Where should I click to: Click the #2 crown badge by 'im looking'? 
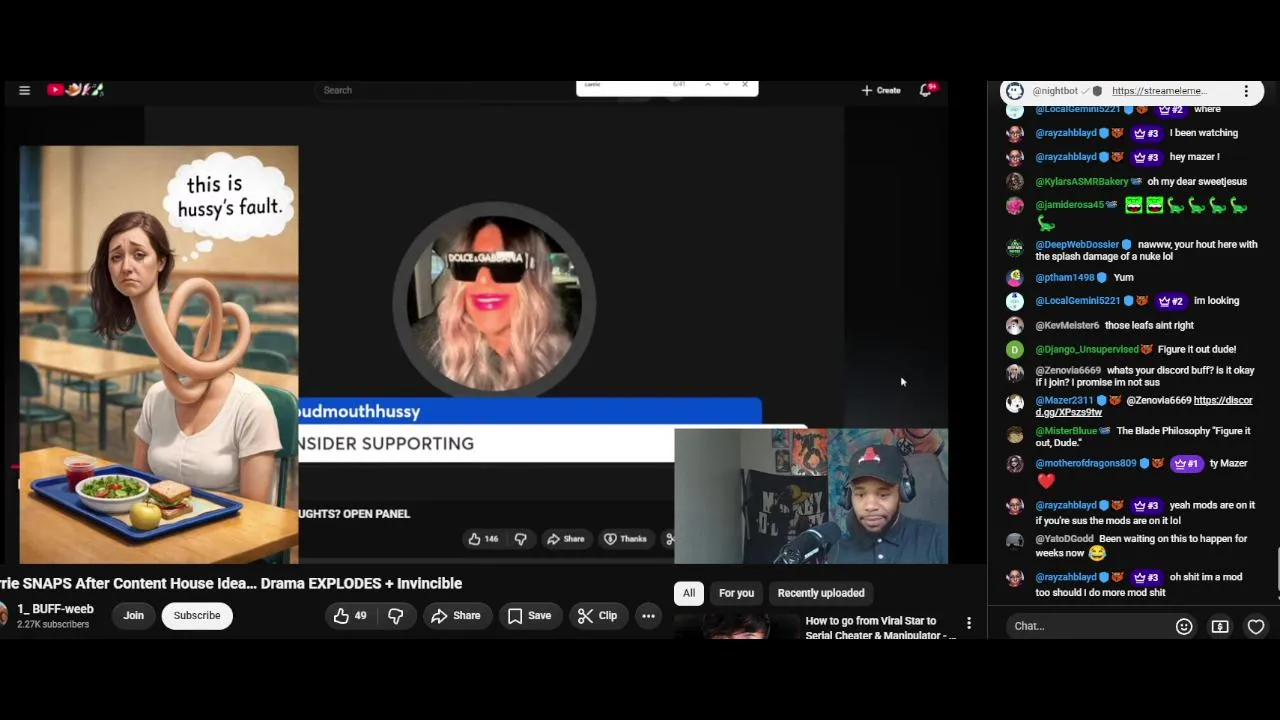1171,301
